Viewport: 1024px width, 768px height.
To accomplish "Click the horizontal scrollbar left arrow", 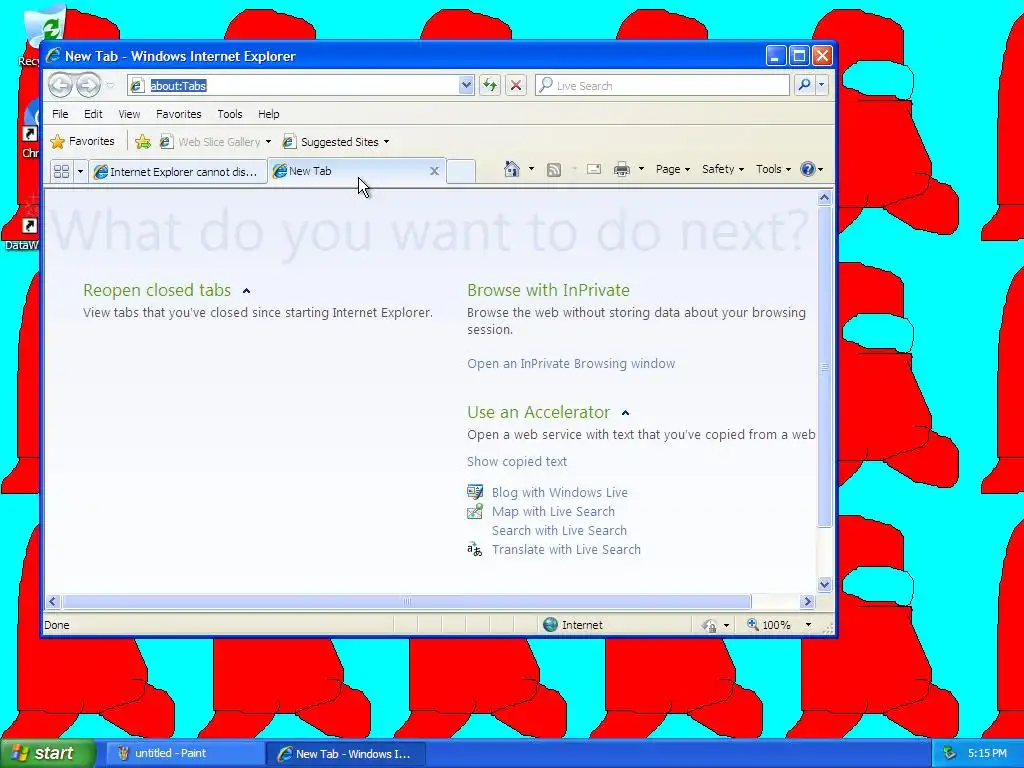I will pyautogui.click(x=53, y=601).
